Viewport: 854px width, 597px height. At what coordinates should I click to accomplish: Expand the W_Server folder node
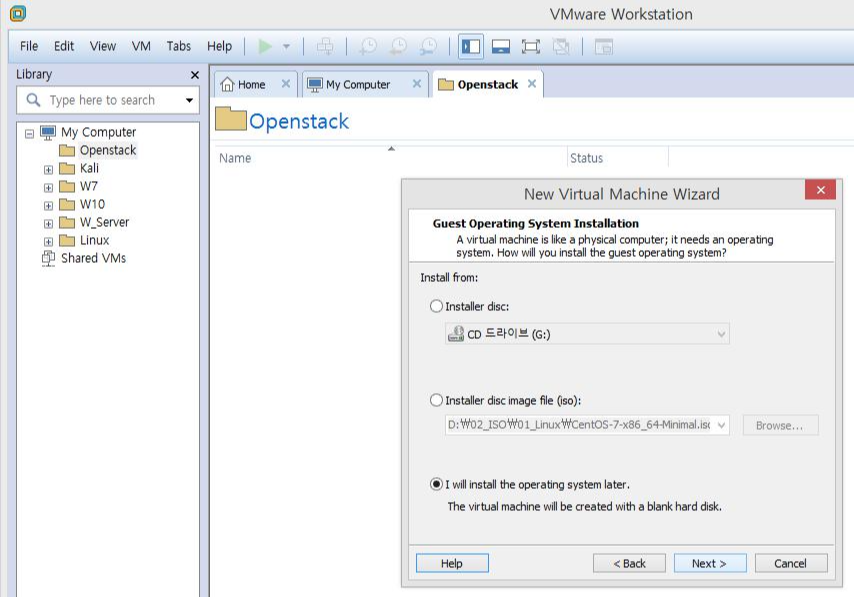click(x=48, y=223)
